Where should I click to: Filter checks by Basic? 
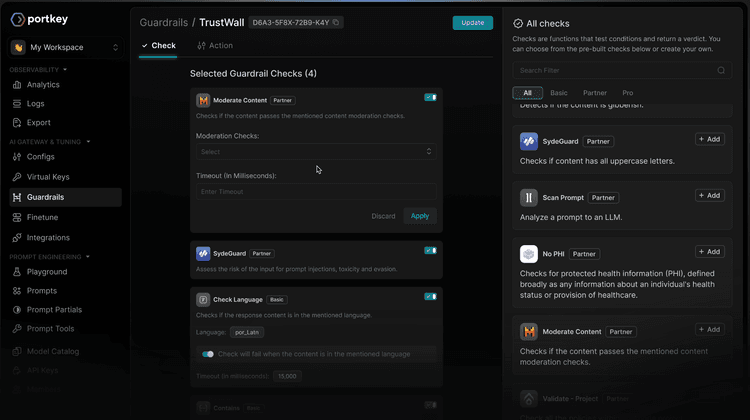coord(559,93)
